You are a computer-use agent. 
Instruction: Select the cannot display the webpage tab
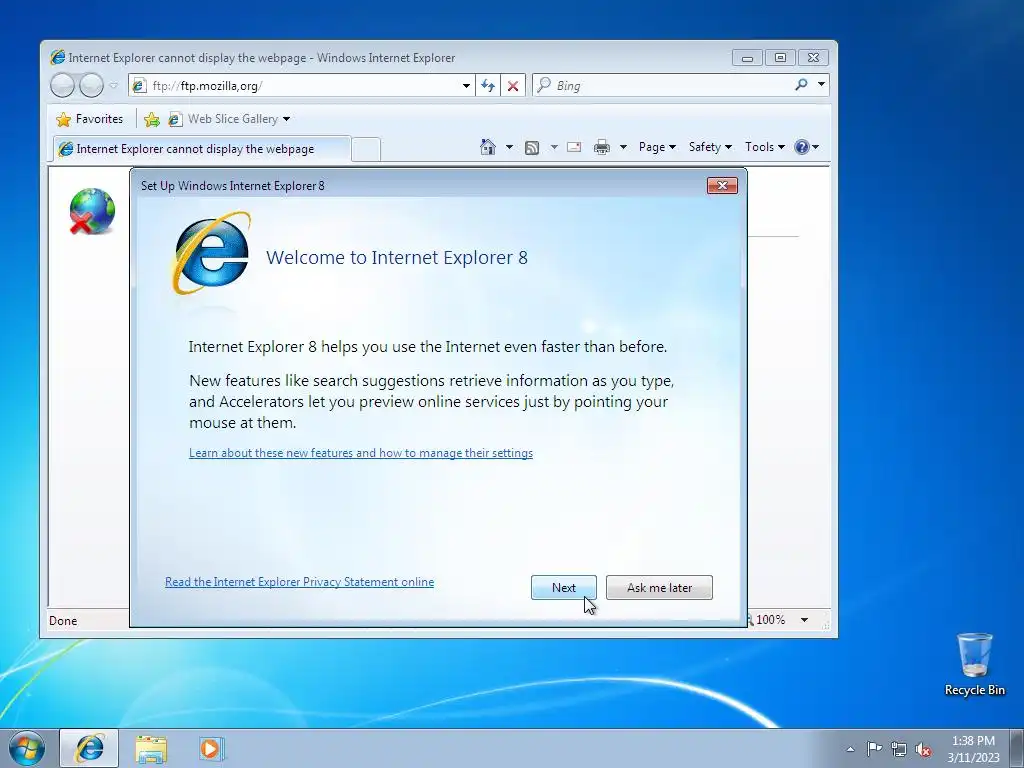tap(201, 149)
